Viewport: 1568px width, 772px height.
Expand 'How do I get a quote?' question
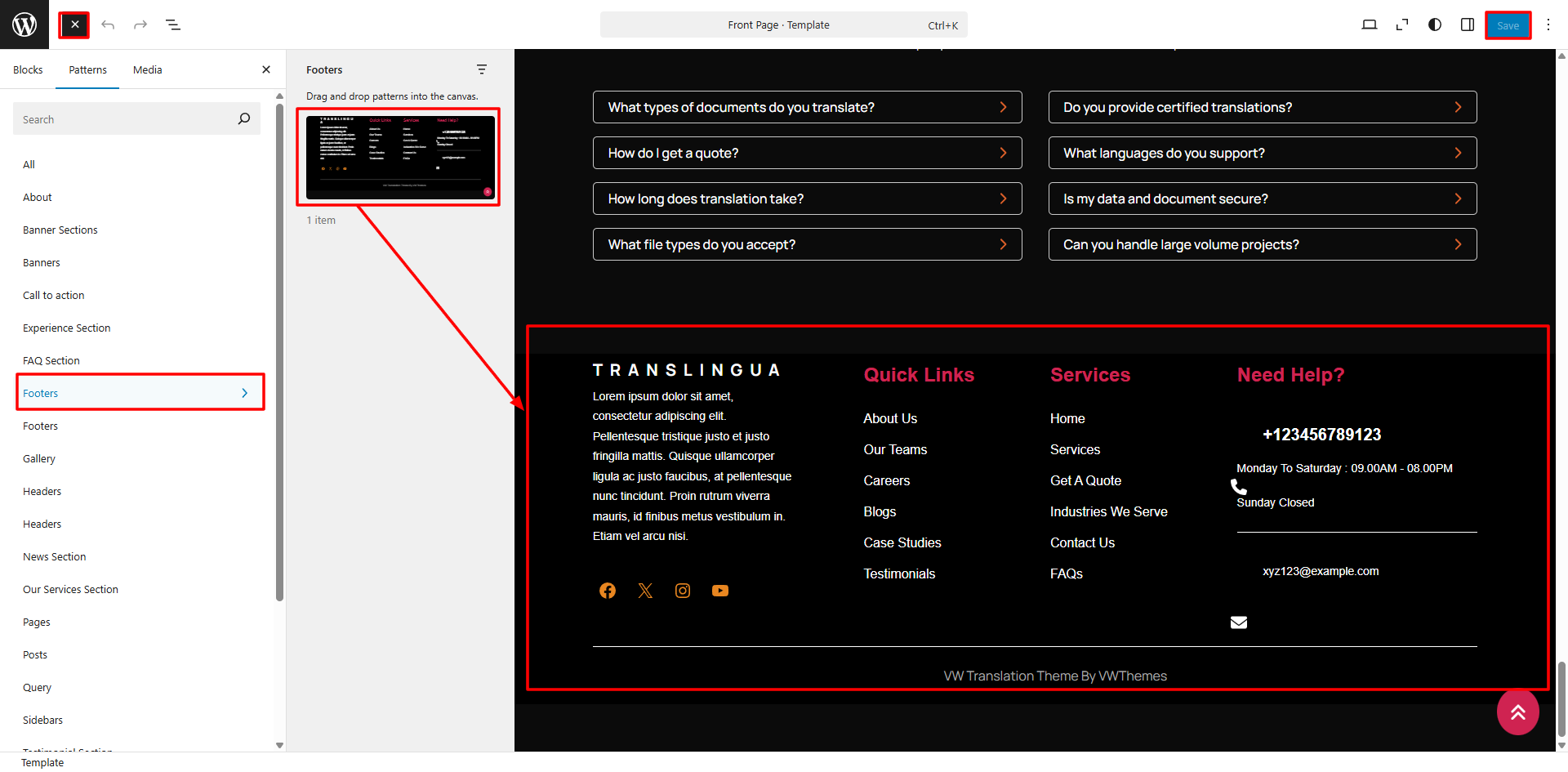click(x=807, y=153)
